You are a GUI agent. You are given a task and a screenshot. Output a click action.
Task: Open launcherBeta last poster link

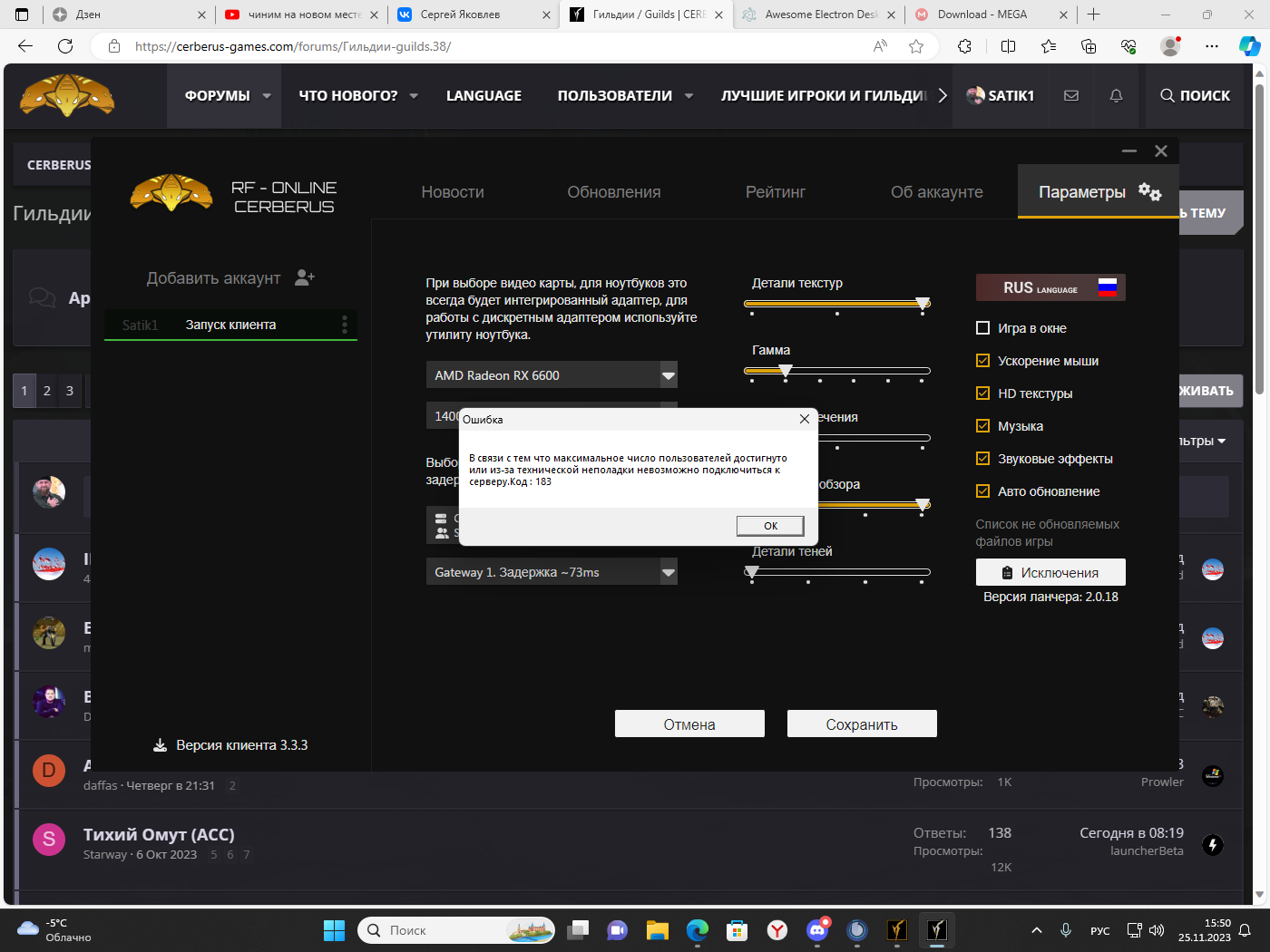click(x=1147, y=850)
